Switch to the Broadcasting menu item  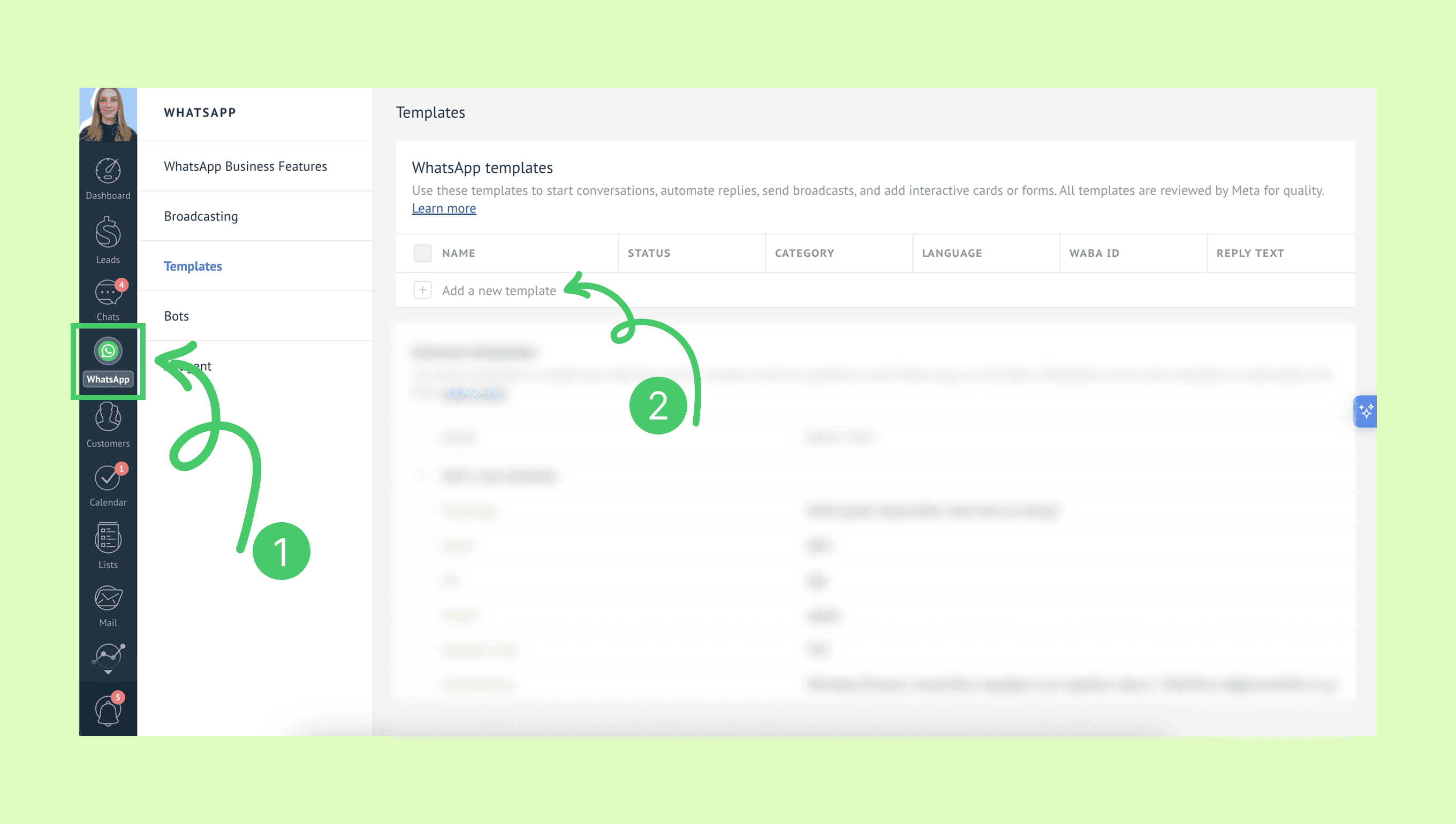(x=200, y=216)
